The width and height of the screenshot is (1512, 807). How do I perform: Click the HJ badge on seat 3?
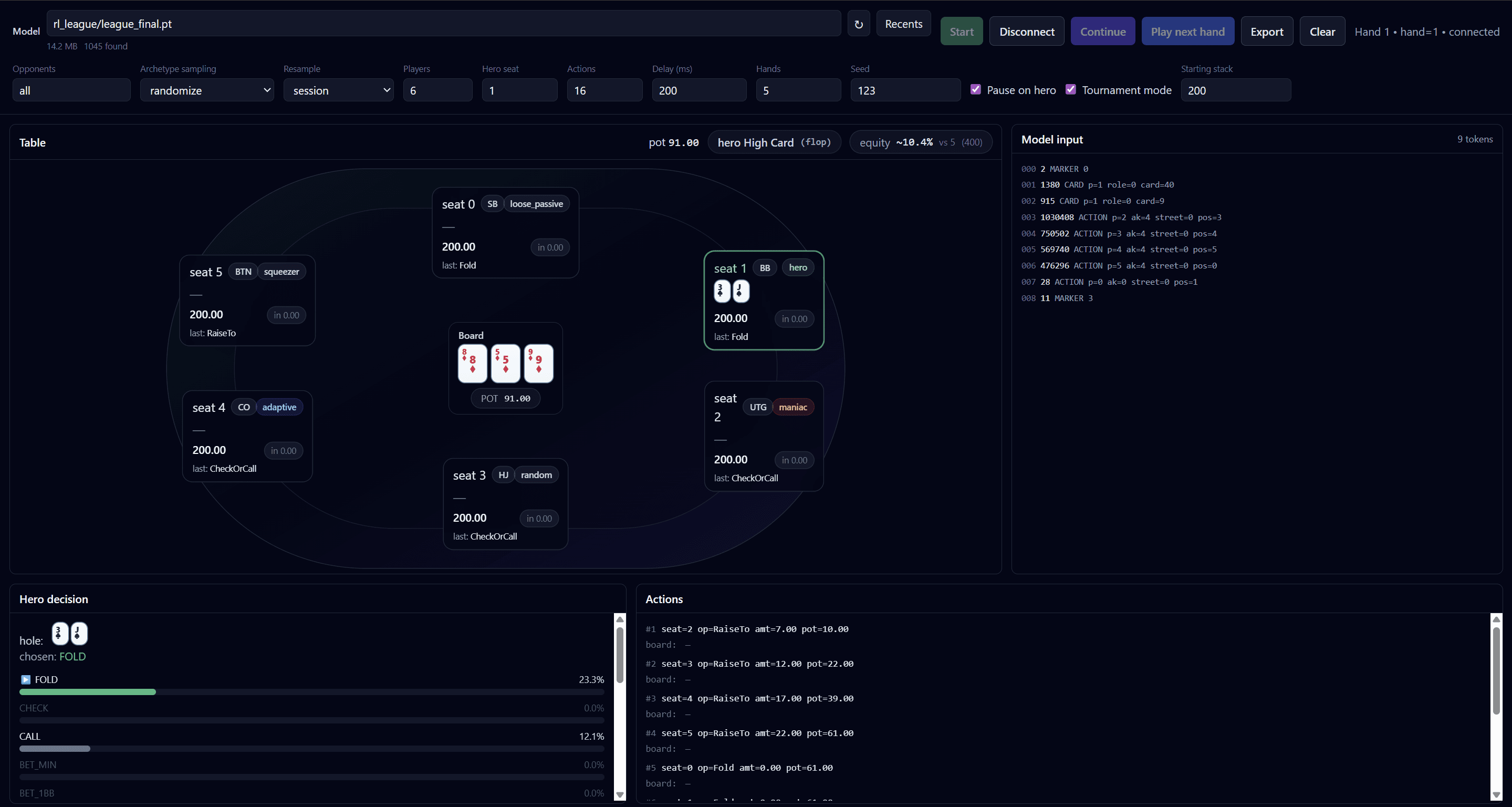coord(503,474)
